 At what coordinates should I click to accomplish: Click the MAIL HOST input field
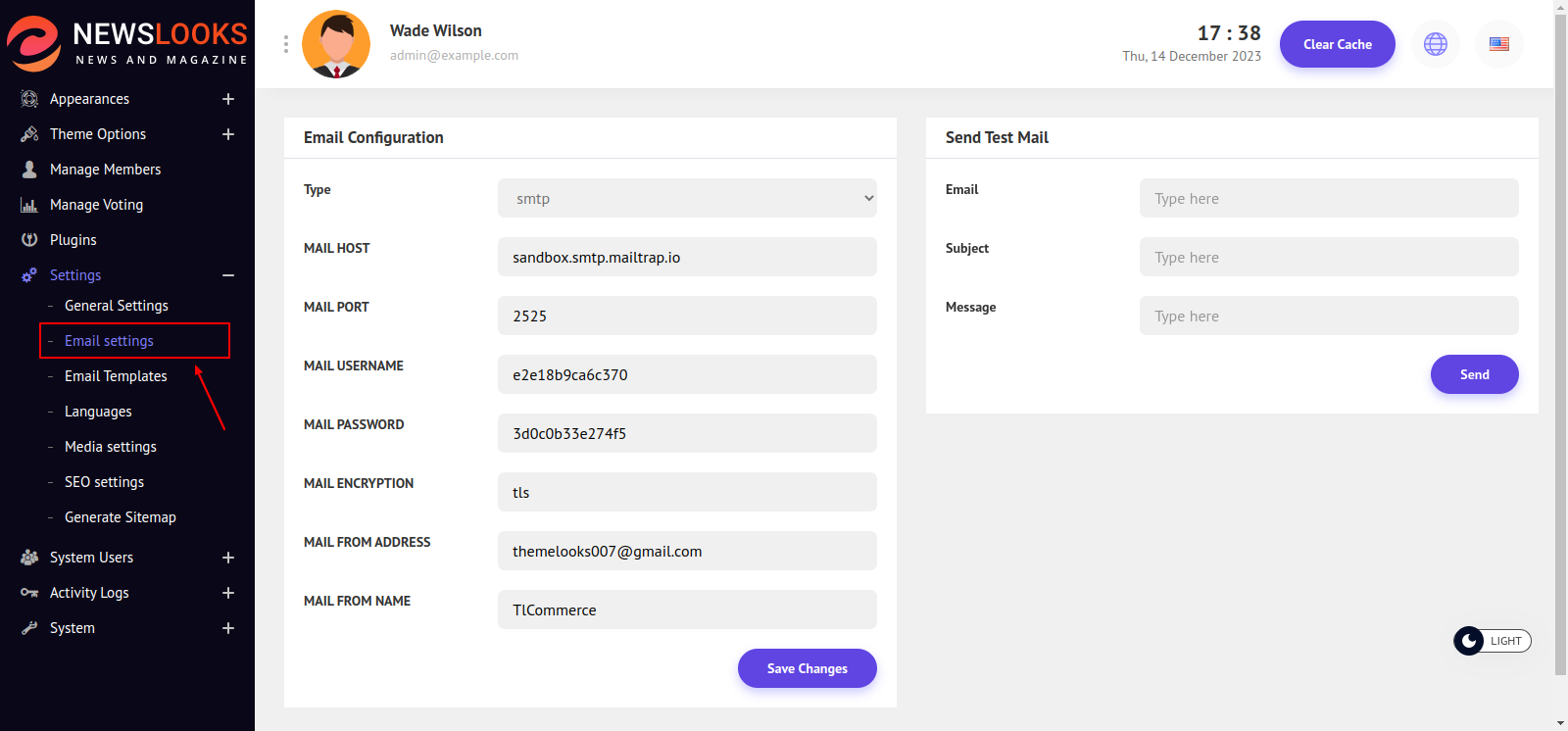(x=687, y=257)
